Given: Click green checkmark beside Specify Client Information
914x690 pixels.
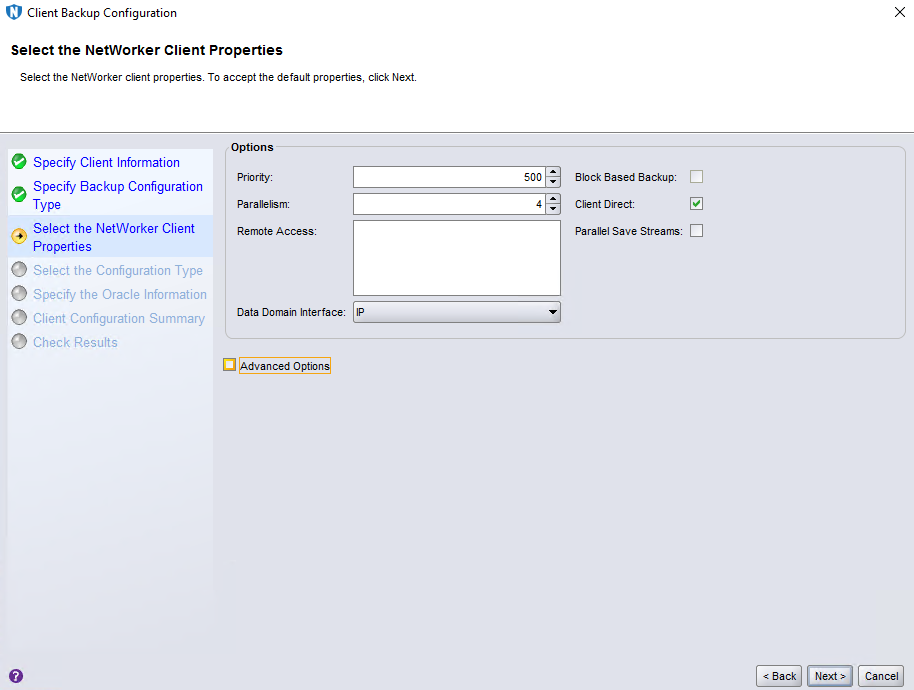Looking at the screenshot, I should (19, 162).
